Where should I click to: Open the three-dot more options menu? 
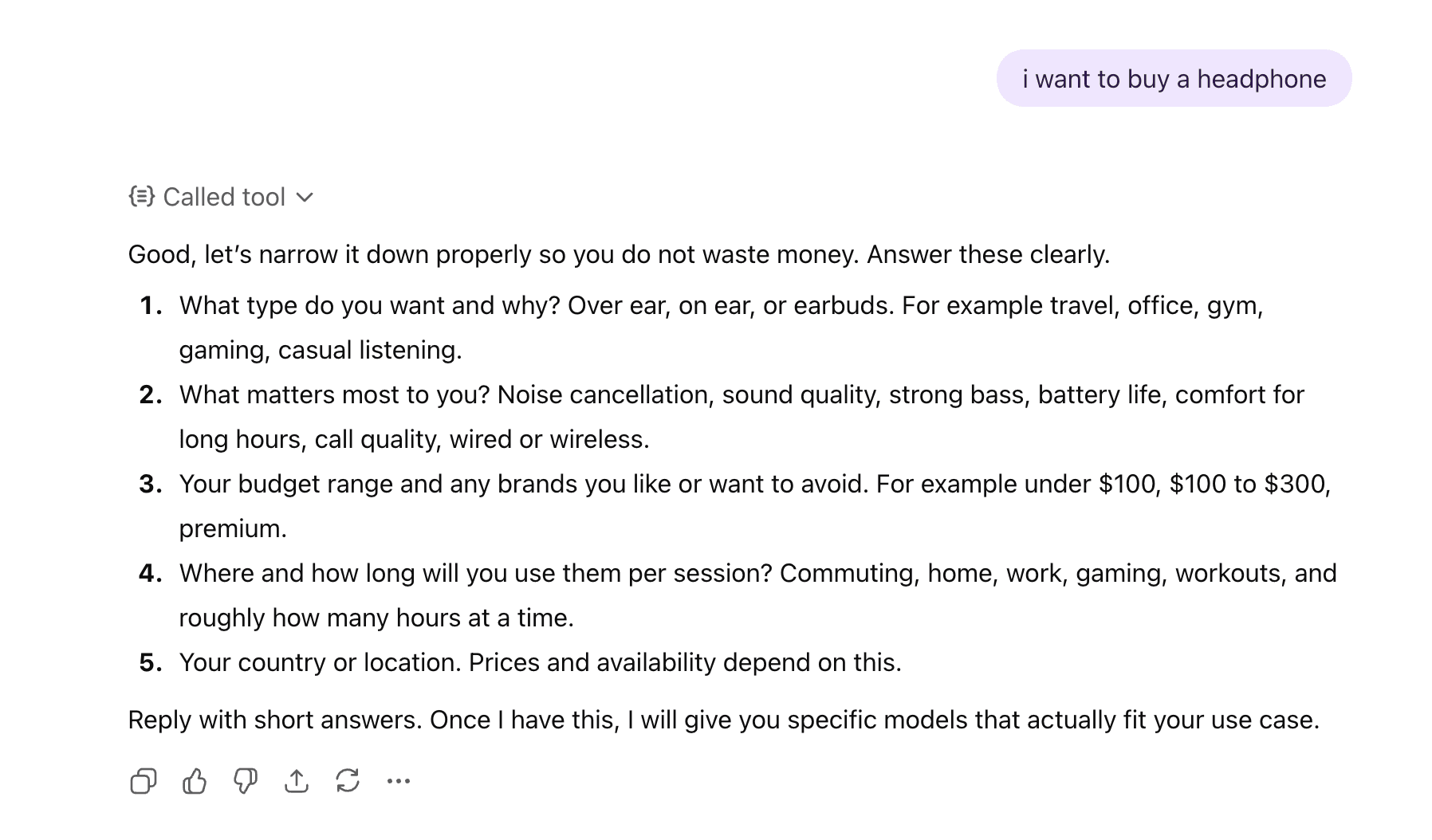(x=399, y=781)
